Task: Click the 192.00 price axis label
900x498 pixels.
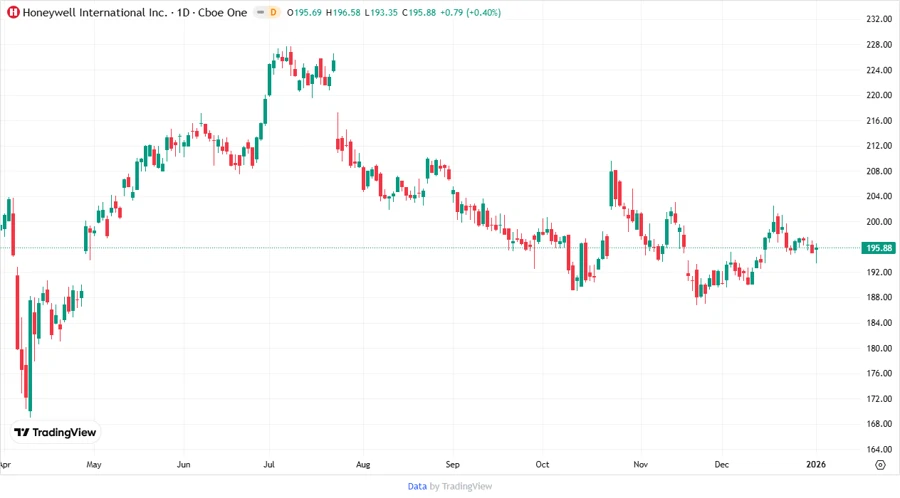Action: point(879,272)
